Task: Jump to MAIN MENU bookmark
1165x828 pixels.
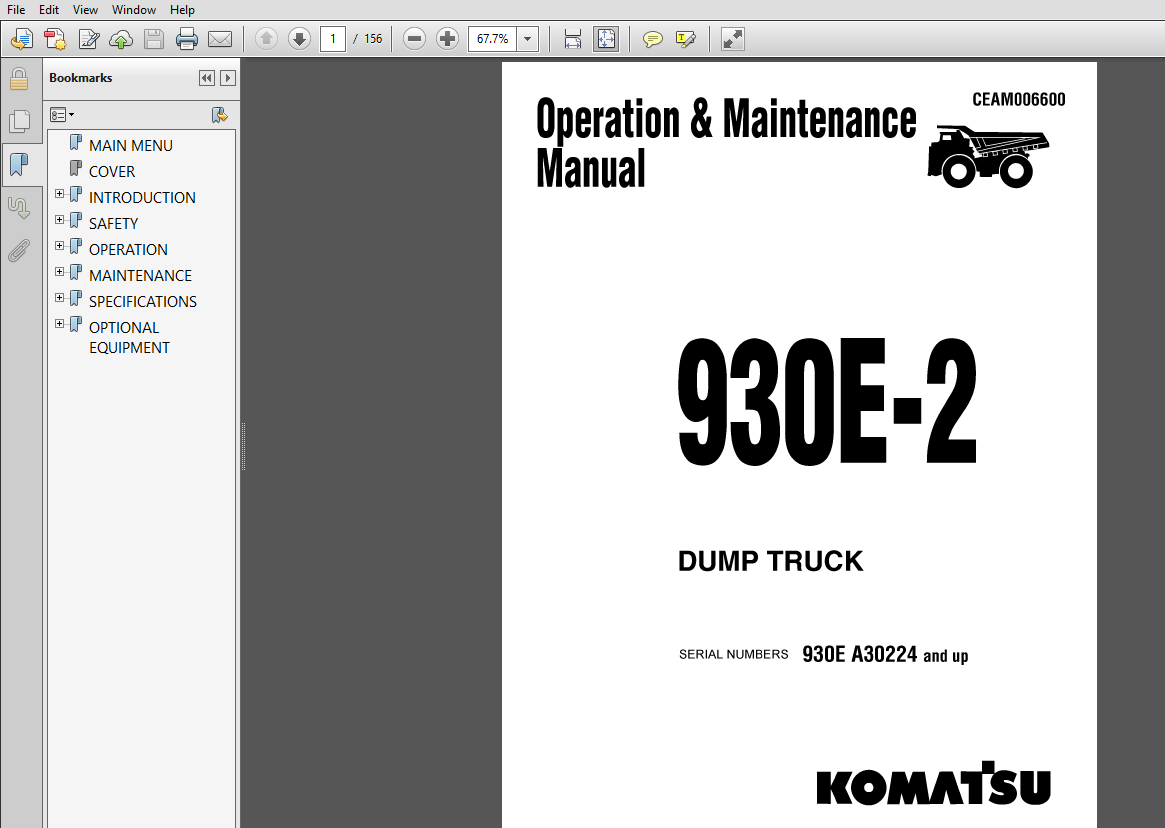Action: coord(131,146)
